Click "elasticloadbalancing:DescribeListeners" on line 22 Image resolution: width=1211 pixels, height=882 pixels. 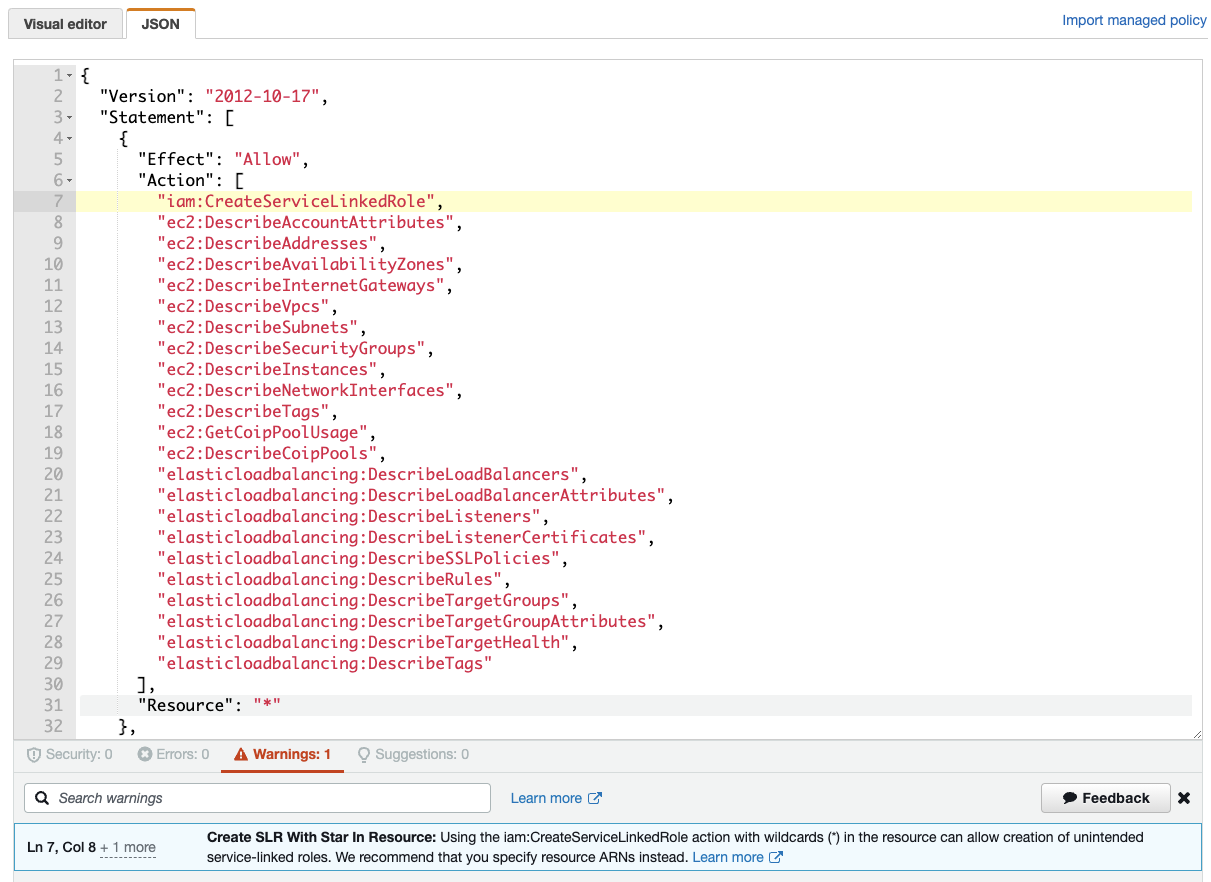349,517
